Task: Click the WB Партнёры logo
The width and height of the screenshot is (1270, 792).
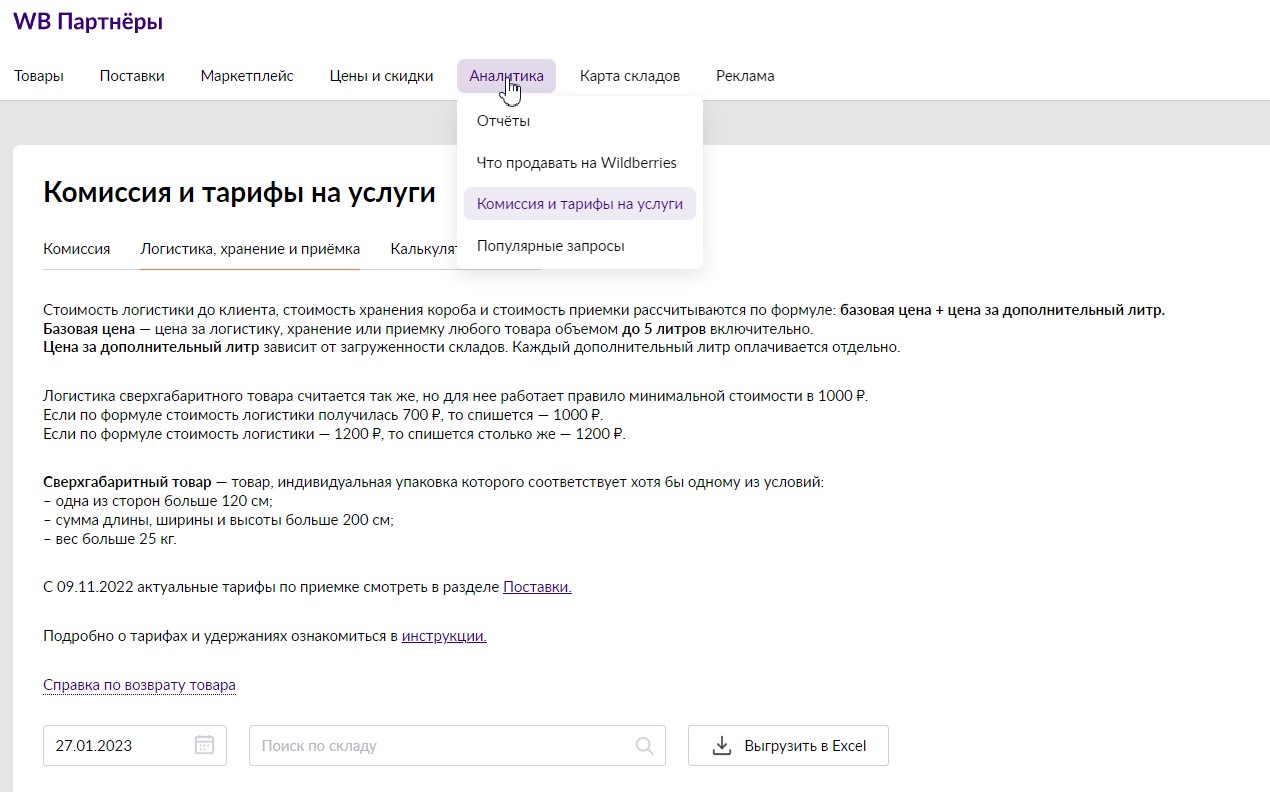Action: pyautogui.click(x=88, y=22)
